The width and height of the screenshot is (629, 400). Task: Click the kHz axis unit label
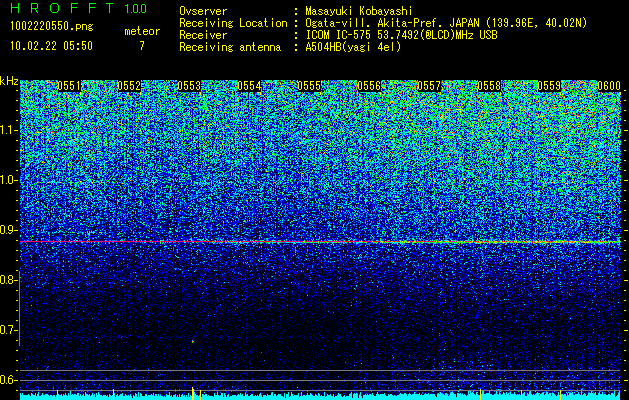(9, 81)
